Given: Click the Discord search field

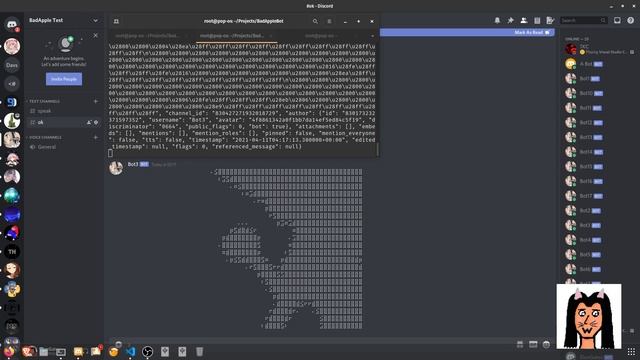Looking at the screenshot, I should pyautogui.click(x=583, y=20).
